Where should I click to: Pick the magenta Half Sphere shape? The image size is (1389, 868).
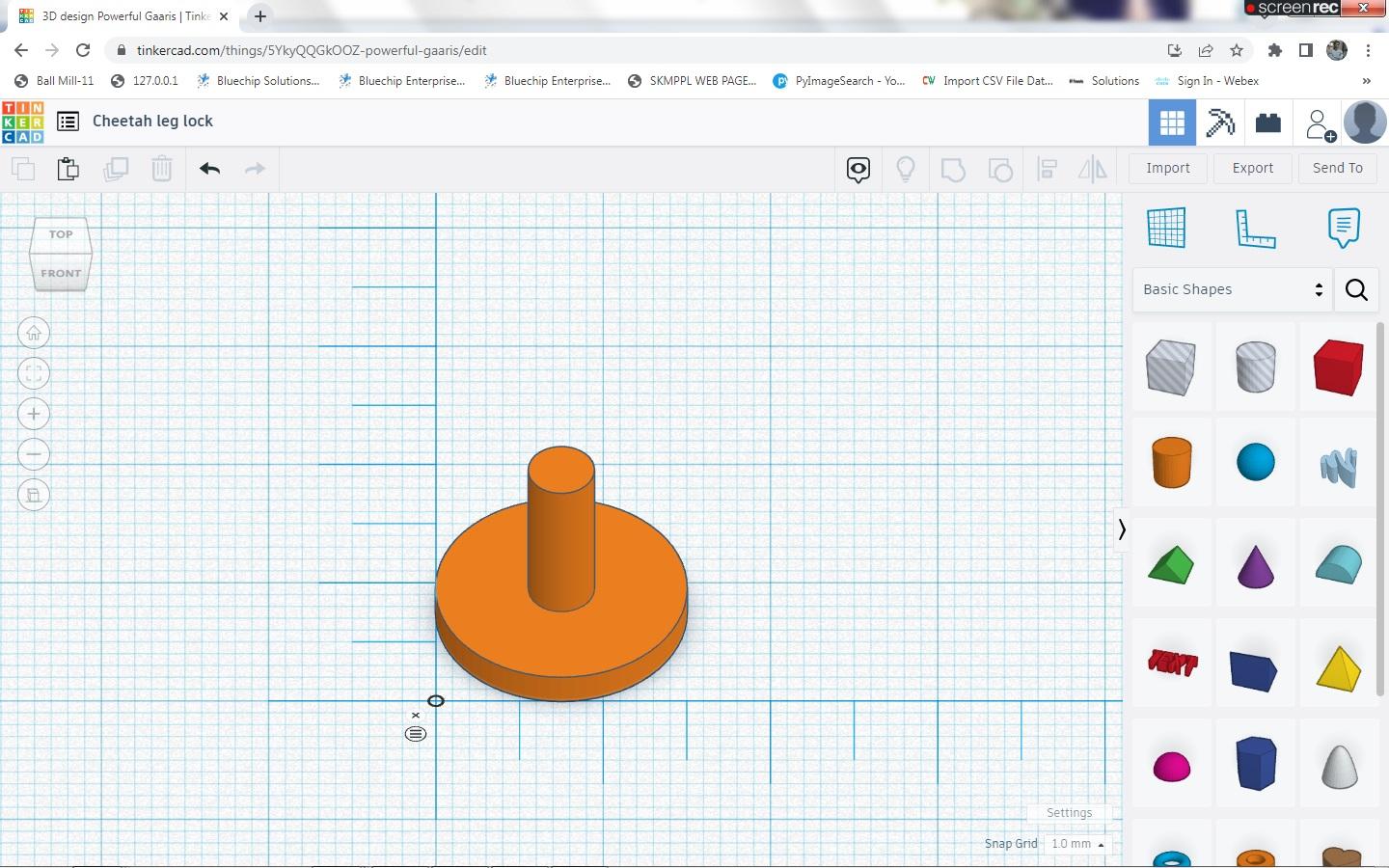[x=1172, y=768]
